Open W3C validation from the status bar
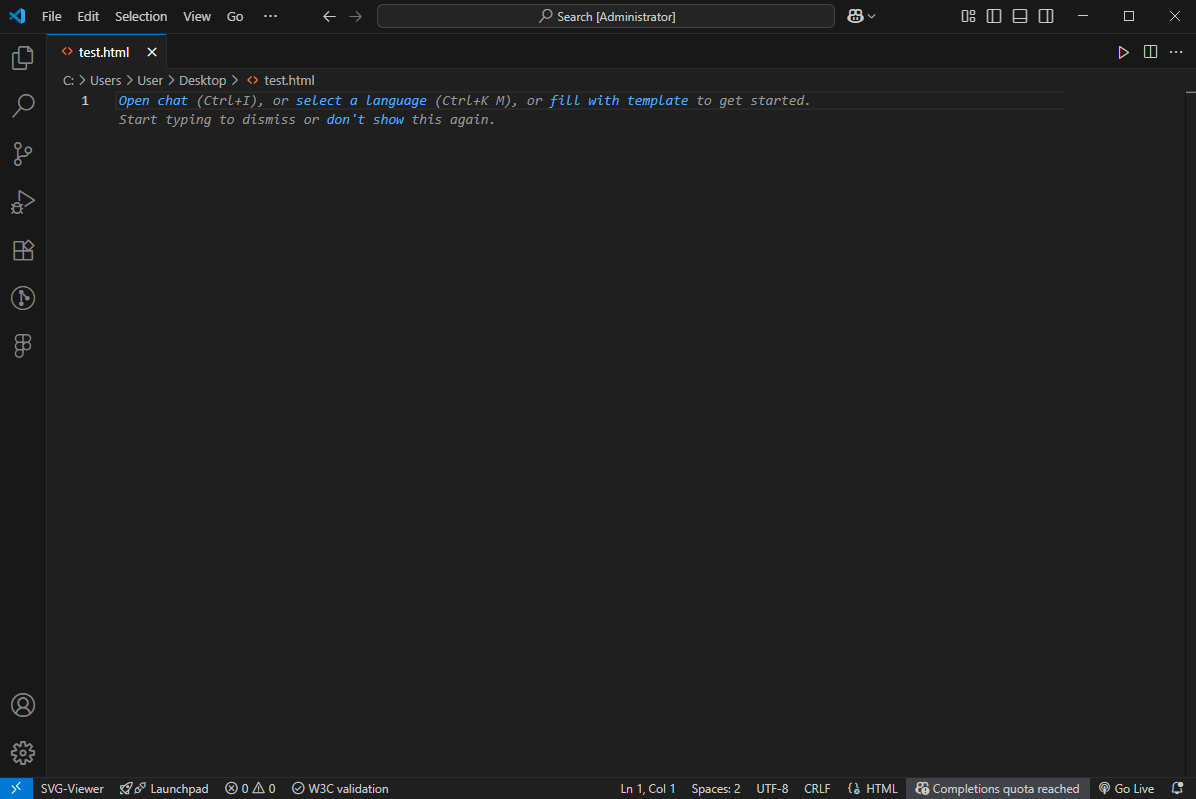The height and width of the screenshot is (799, 1196). [x=340, y=788]
